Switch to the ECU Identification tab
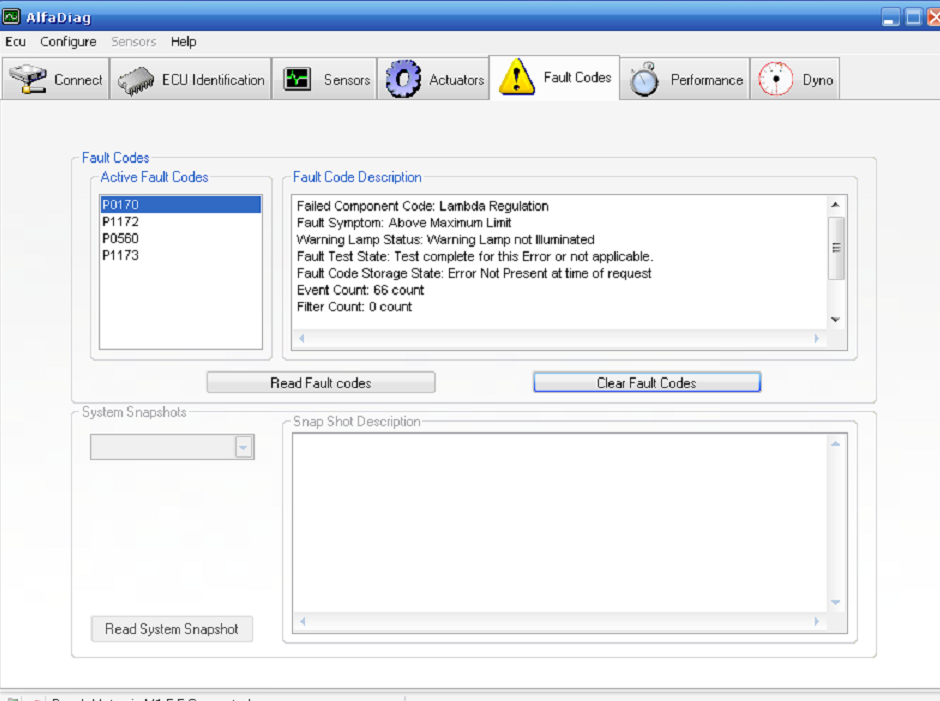The height and width of the screenshot is (701, 940). tap(191, 79)
